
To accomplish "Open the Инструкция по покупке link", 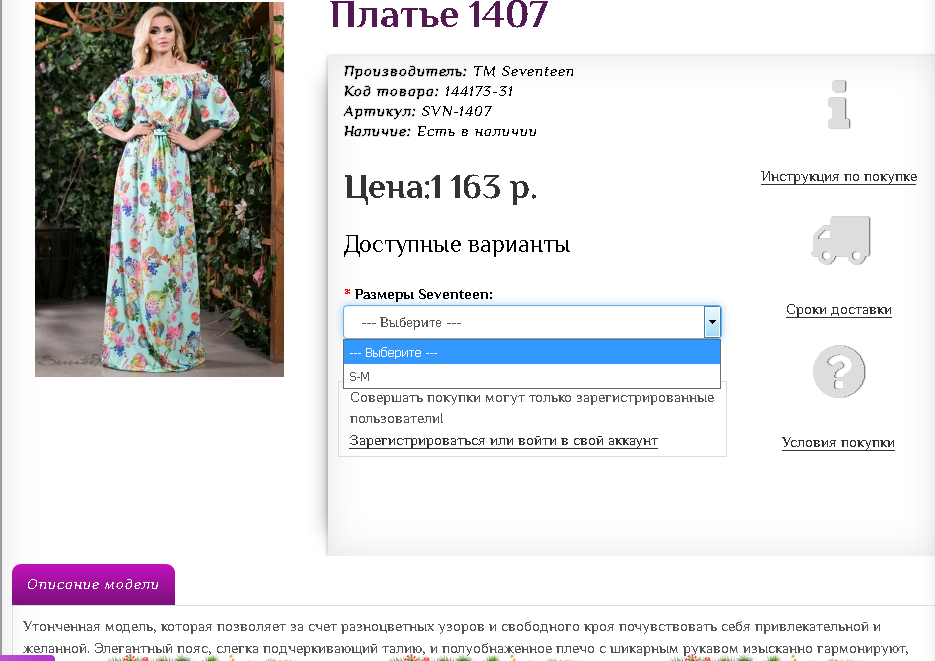I will pyautogui.click(x=838, y=176).
